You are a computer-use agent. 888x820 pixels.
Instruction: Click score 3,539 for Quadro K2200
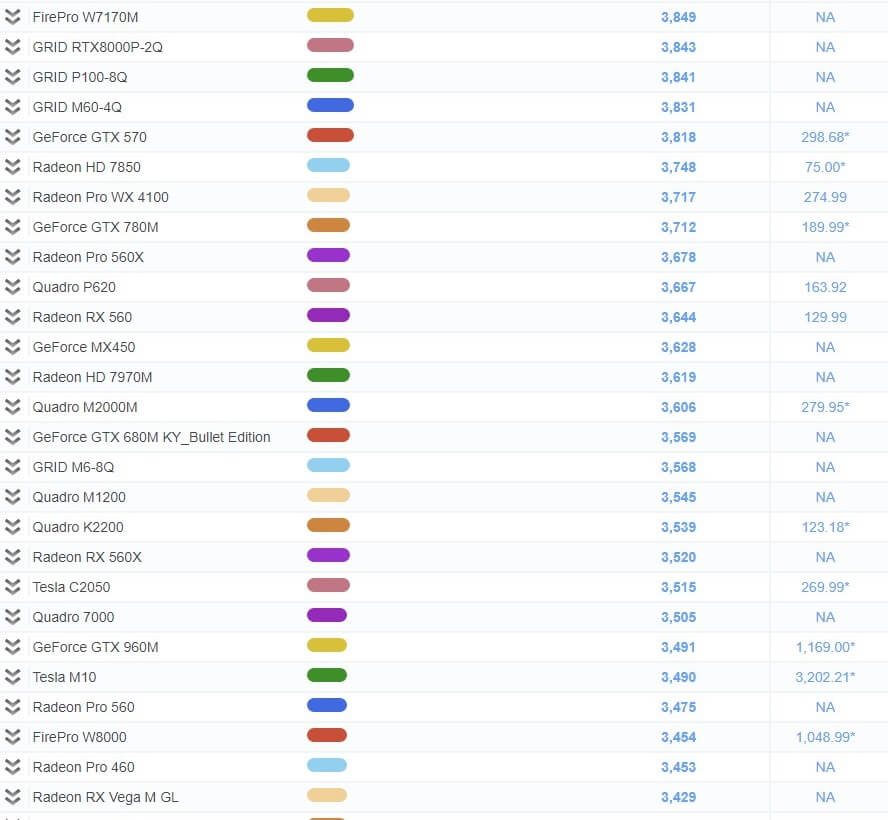coord(678,528)
